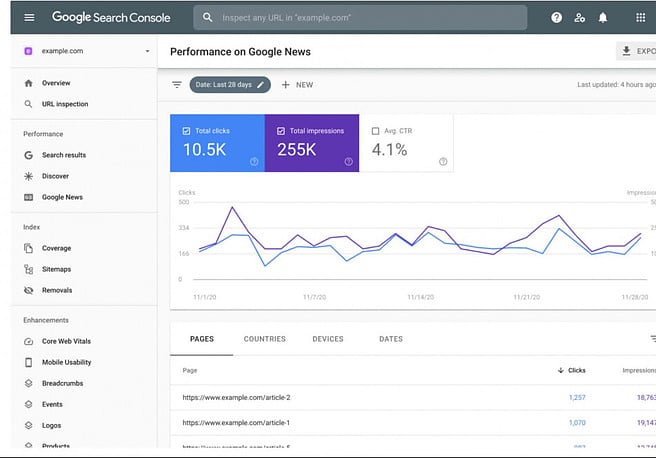Image resolution: width=656 pixels, height=458 pixels.
Task: Click the 10.5K total clicks value
Action: pyautogui.click(x=205, y=150)
